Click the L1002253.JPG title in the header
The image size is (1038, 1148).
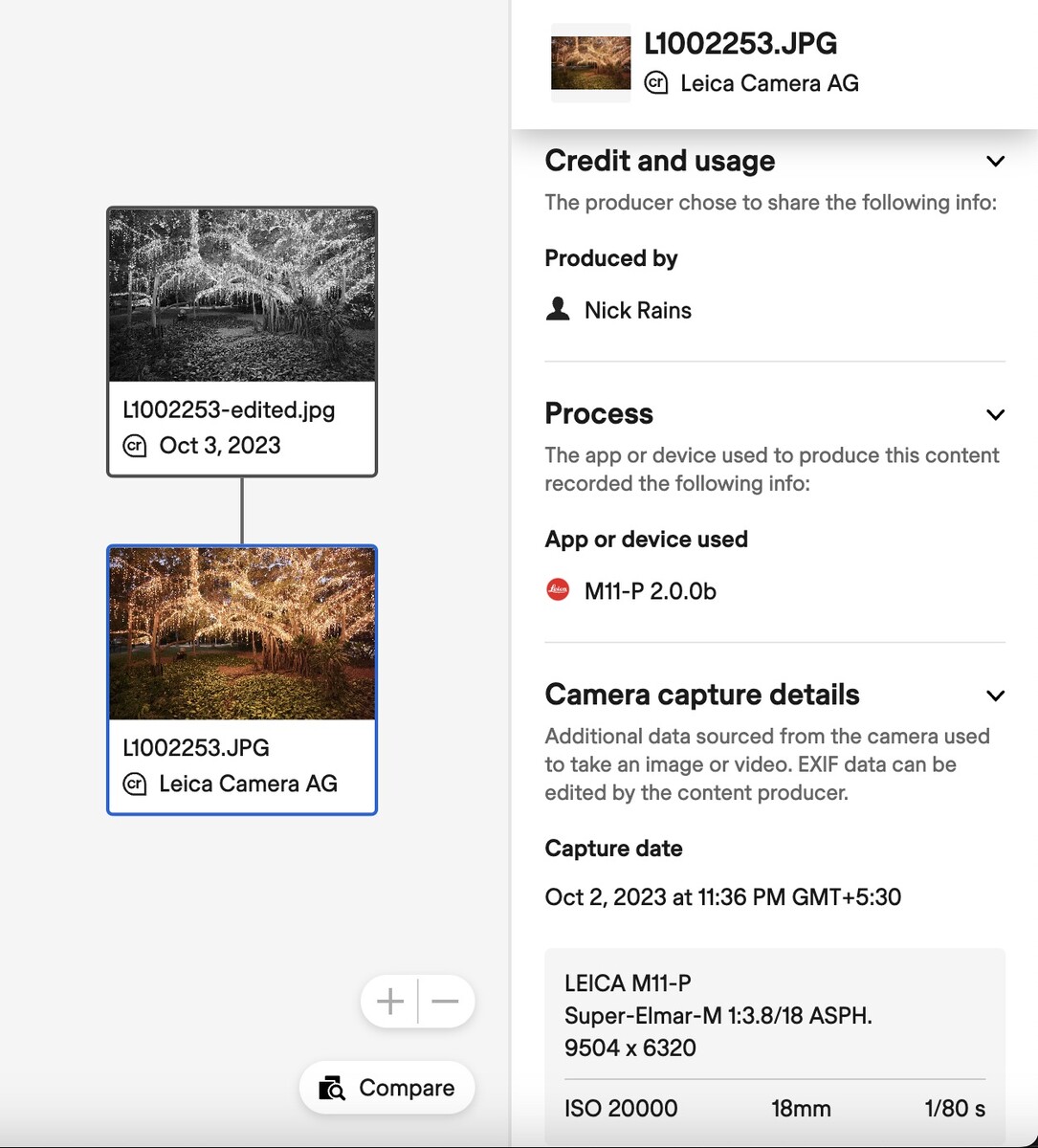740,43
